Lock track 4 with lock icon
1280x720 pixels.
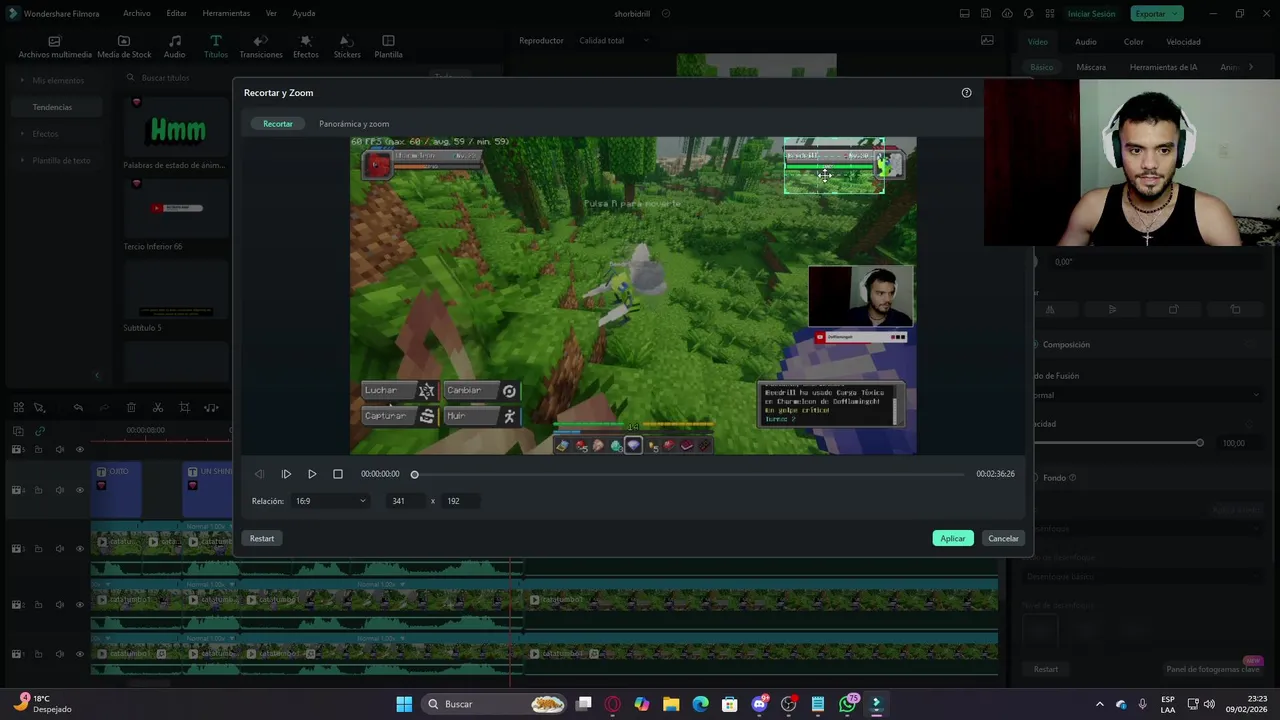[39, 490]
